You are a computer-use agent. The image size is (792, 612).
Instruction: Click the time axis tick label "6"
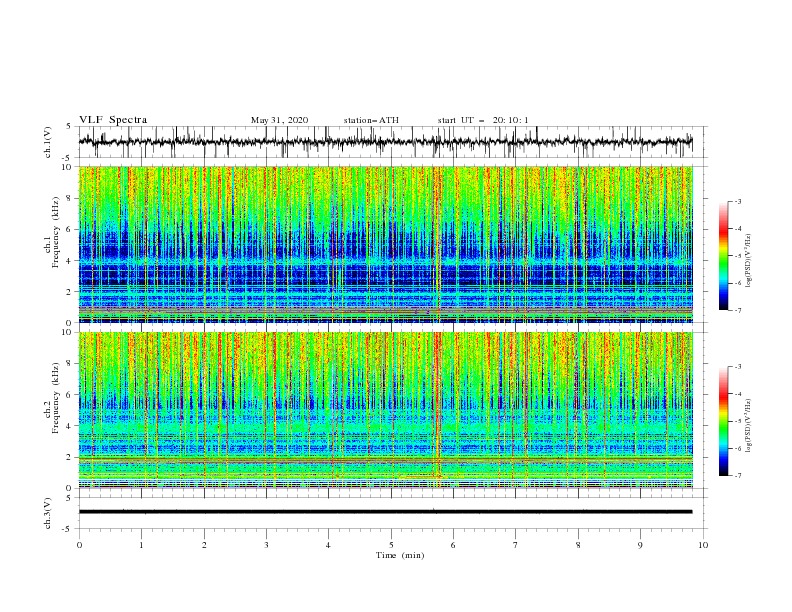(x=454, y=545)
